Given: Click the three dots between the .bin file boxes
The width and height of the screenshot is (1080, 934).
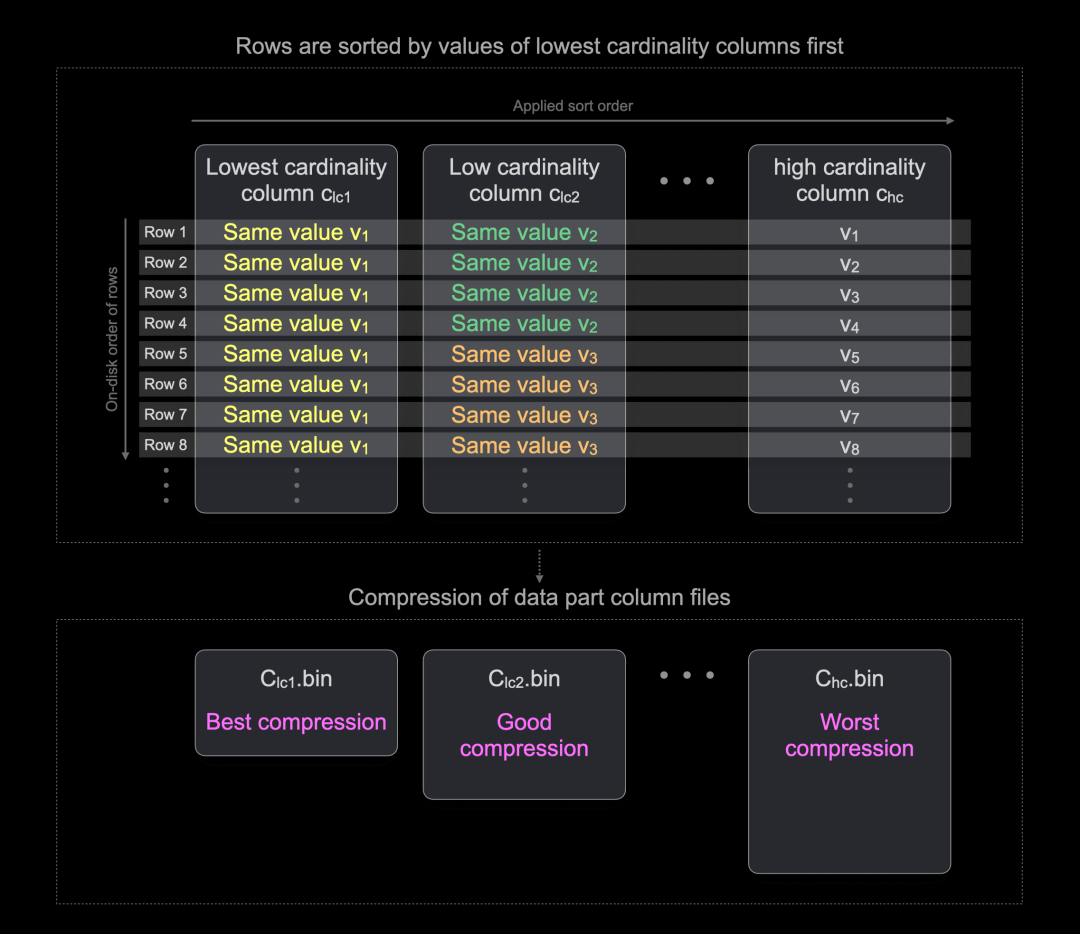Looking at the screenshot, I should (687, 675).
